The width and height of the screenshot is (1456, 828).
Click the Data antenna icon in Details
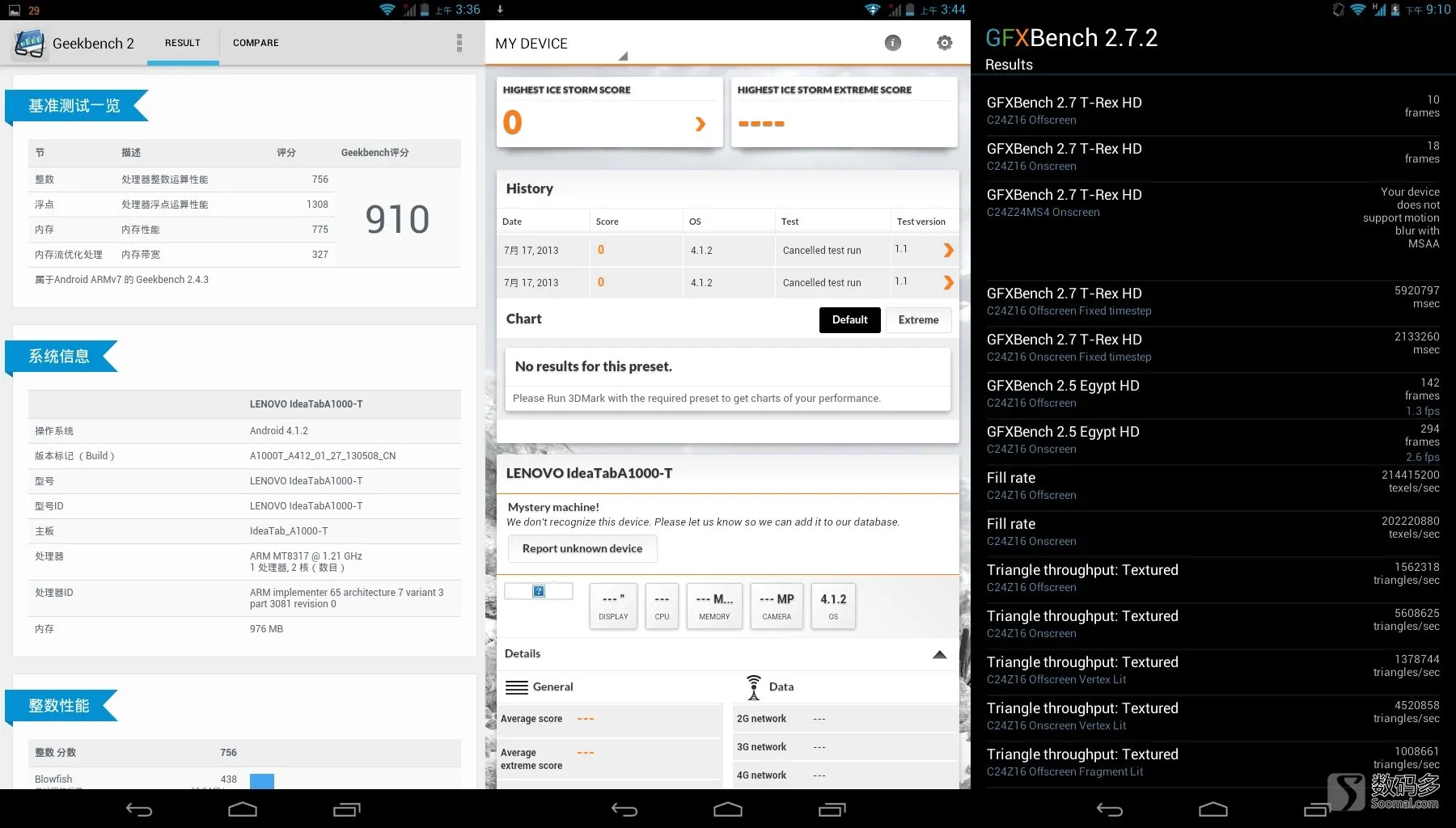tap(754, 687)
